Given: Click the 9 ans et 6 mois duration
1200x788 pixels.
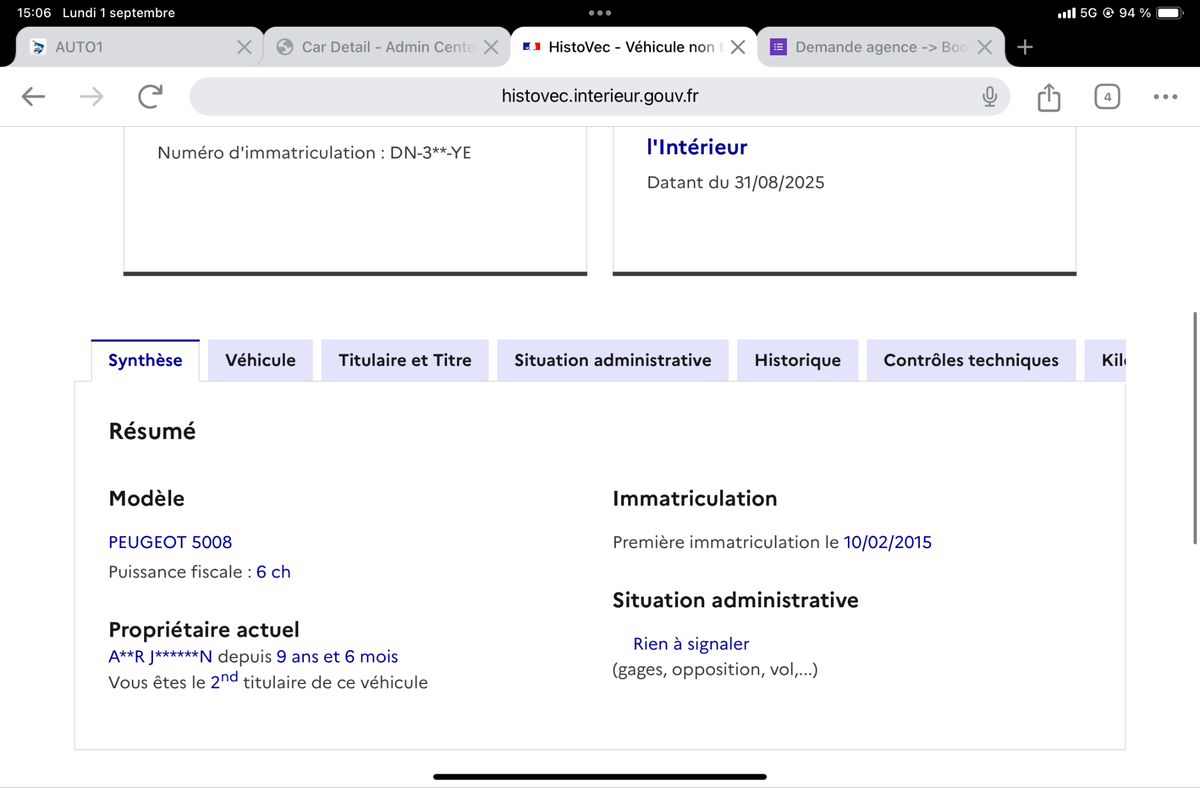Looking at the screenshot, I should [x=337, y=657].
